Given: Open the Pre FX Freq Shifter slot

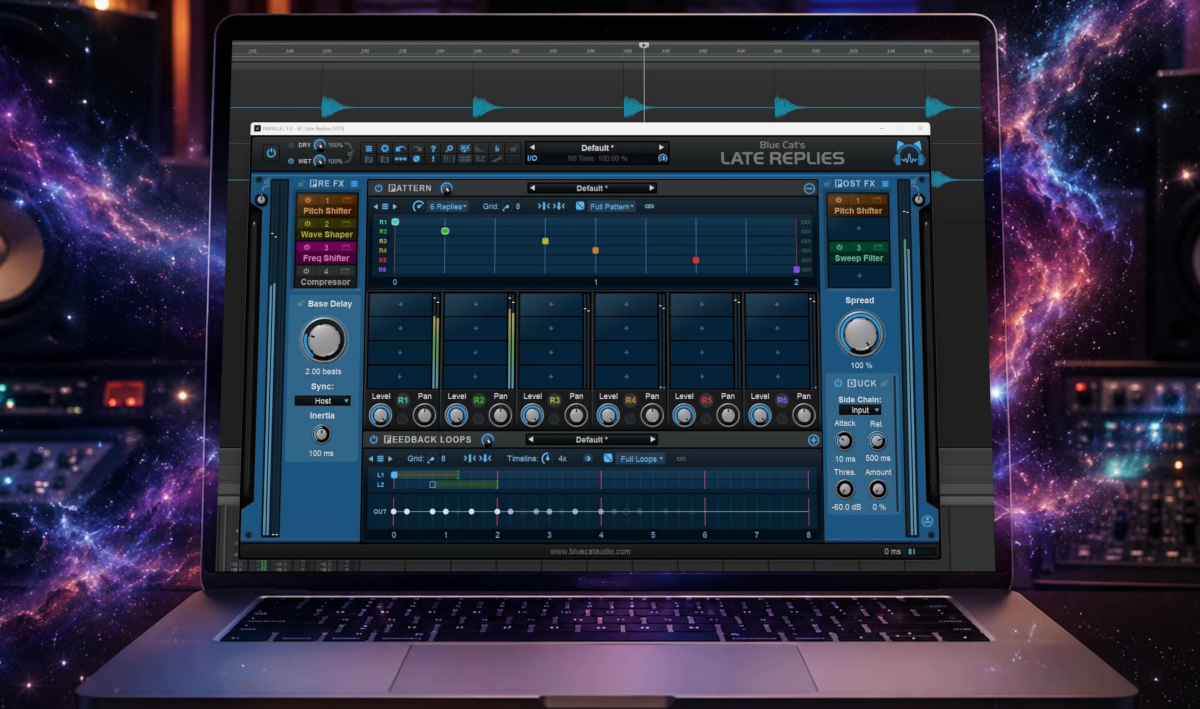Looking at the screenshot, I should 327,258.
